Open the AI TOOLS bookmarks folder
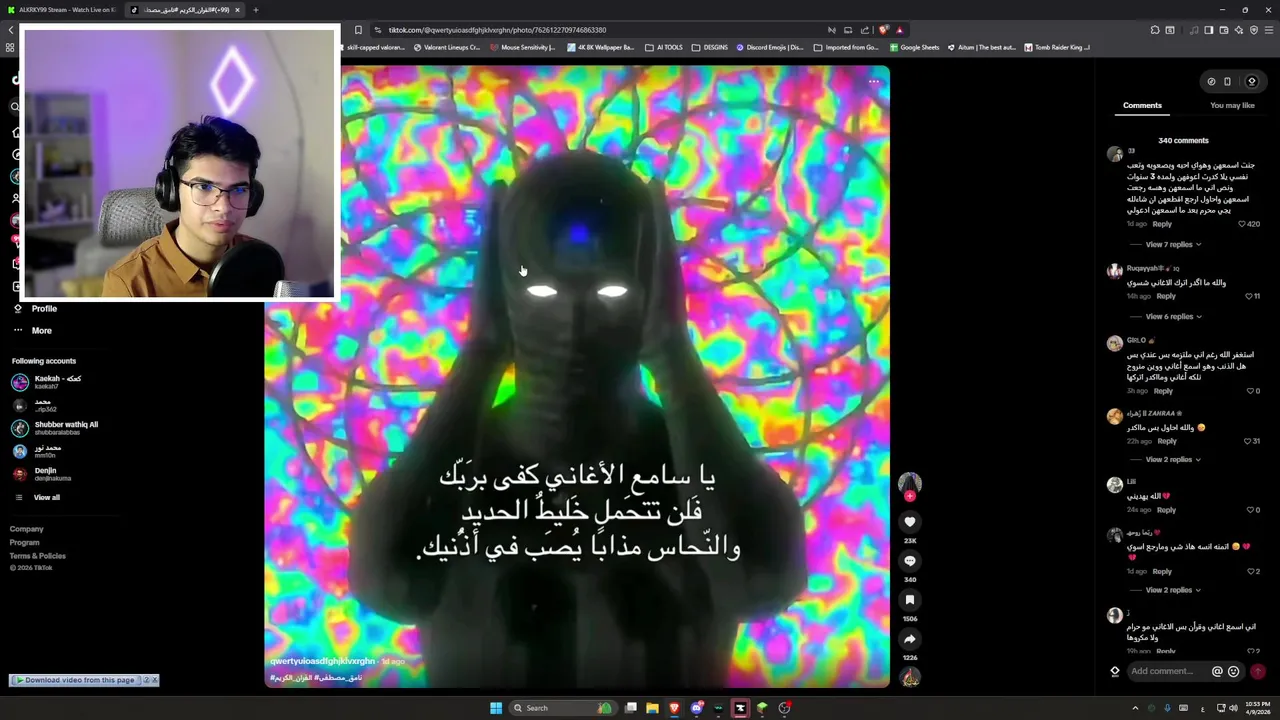1280x720 pixels. coord(664,47)
